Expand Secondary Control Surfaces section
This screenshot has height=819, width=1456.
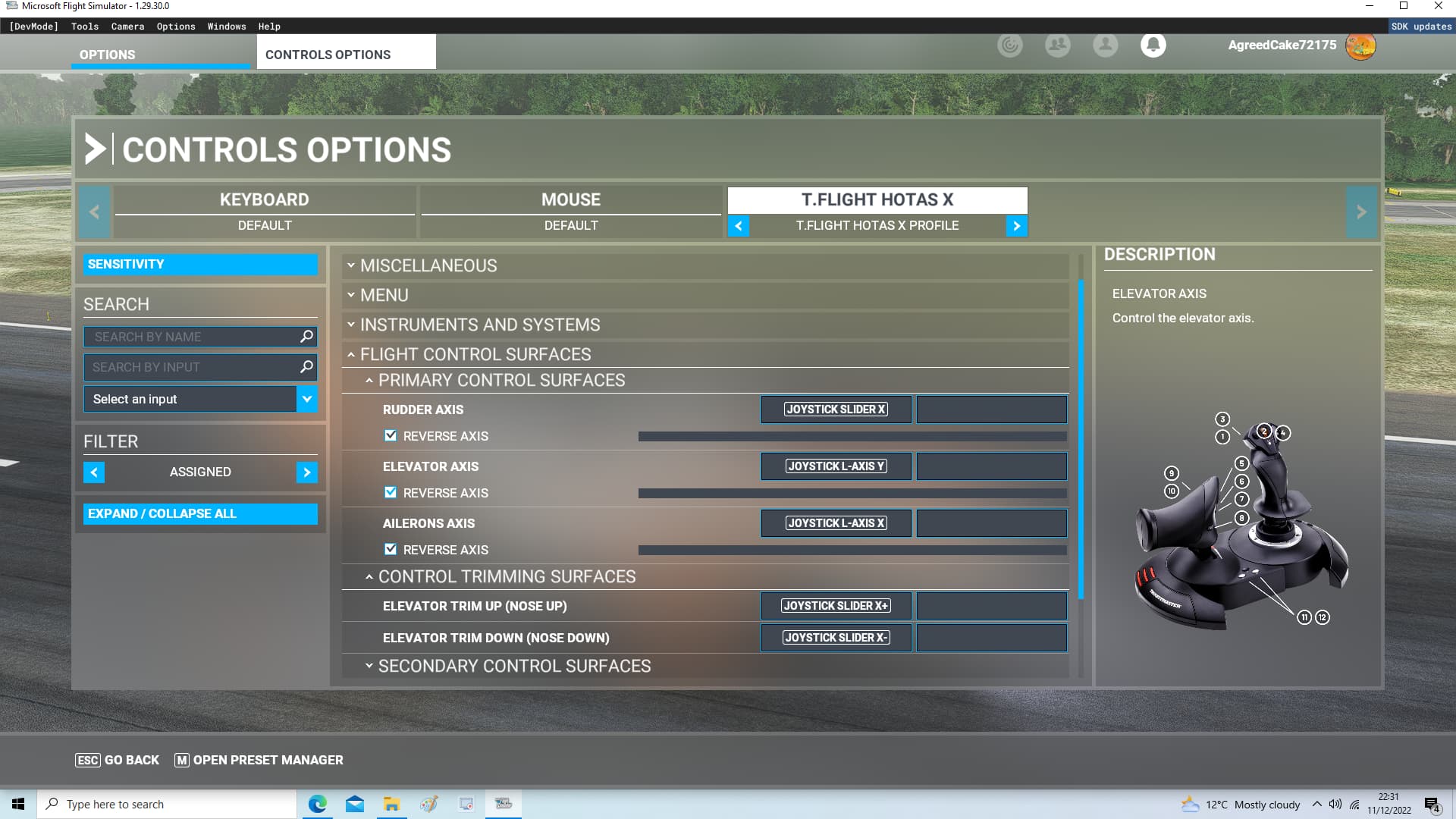tap(514, 666)
